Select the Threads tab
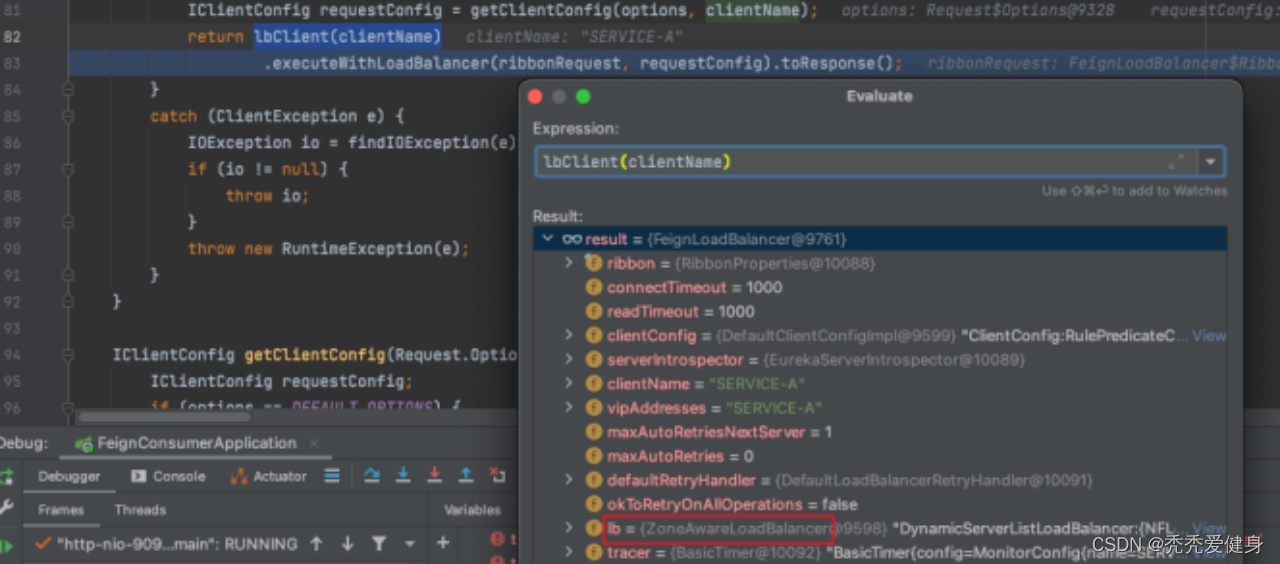This screenshot has height=564, width=1280. coord(140,510)
